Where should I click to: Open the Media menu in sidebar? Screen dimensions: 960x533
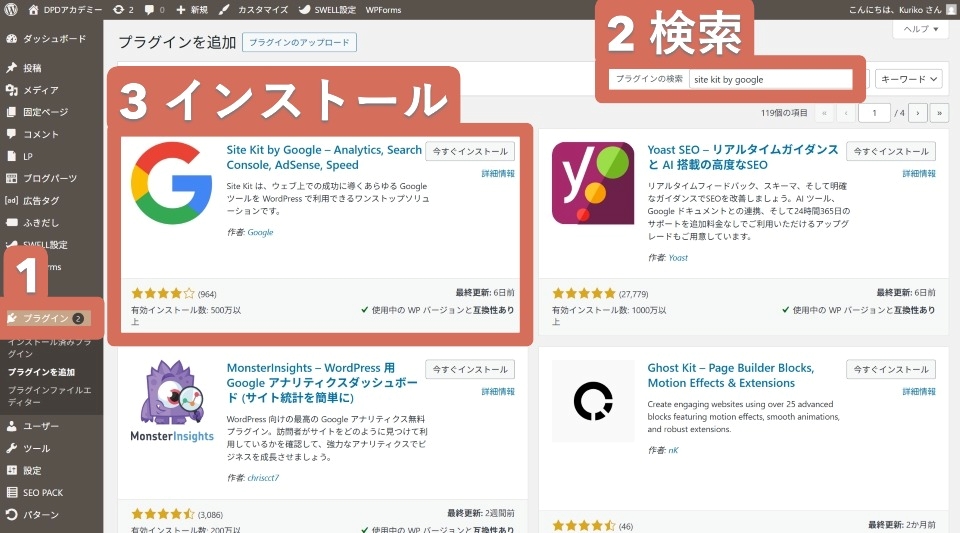click(40, 90)
